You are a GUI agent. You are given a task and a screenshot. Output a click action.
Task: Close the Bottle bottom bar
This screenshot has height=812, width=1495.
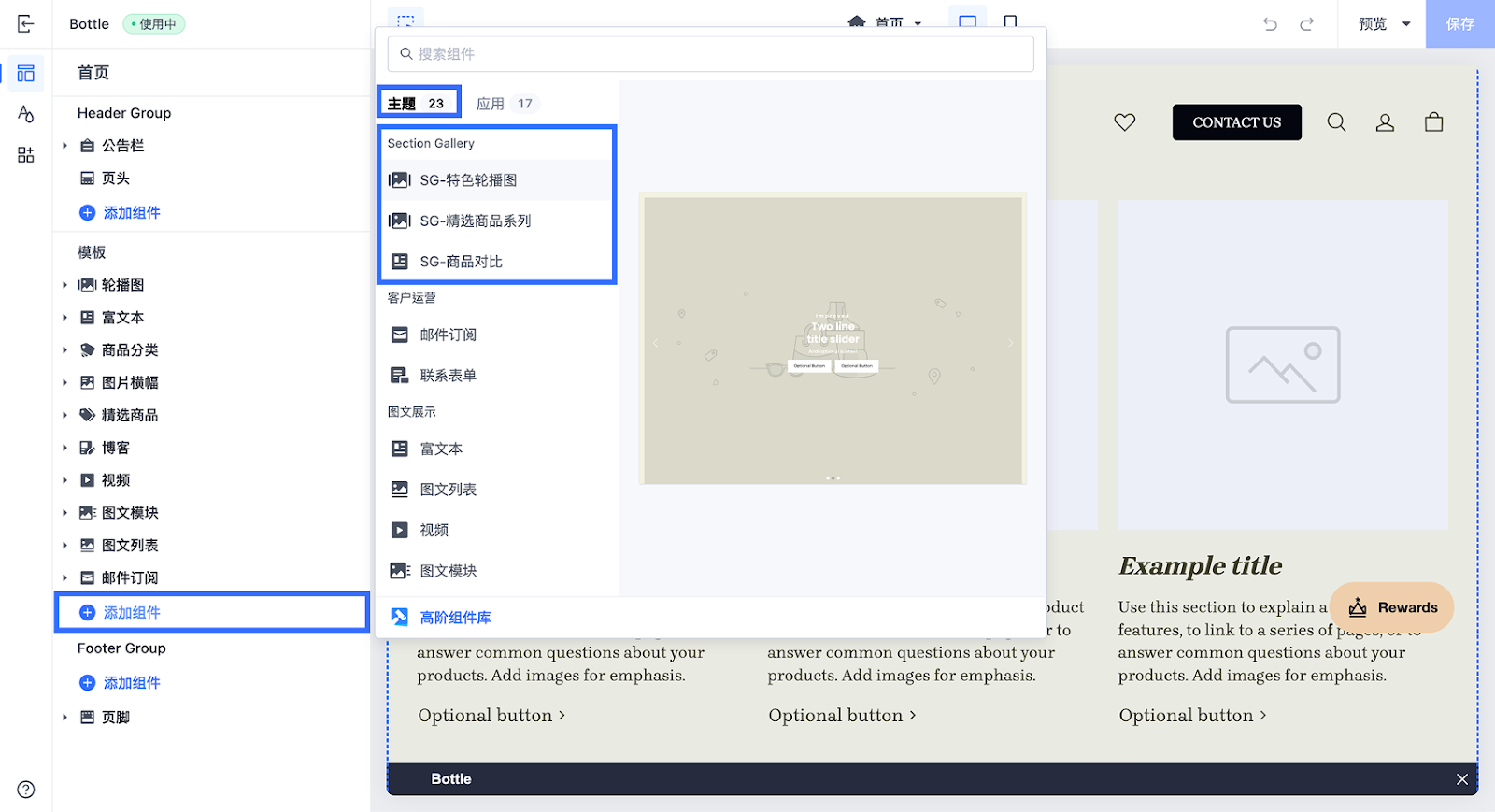click(x=1462, y=779)
